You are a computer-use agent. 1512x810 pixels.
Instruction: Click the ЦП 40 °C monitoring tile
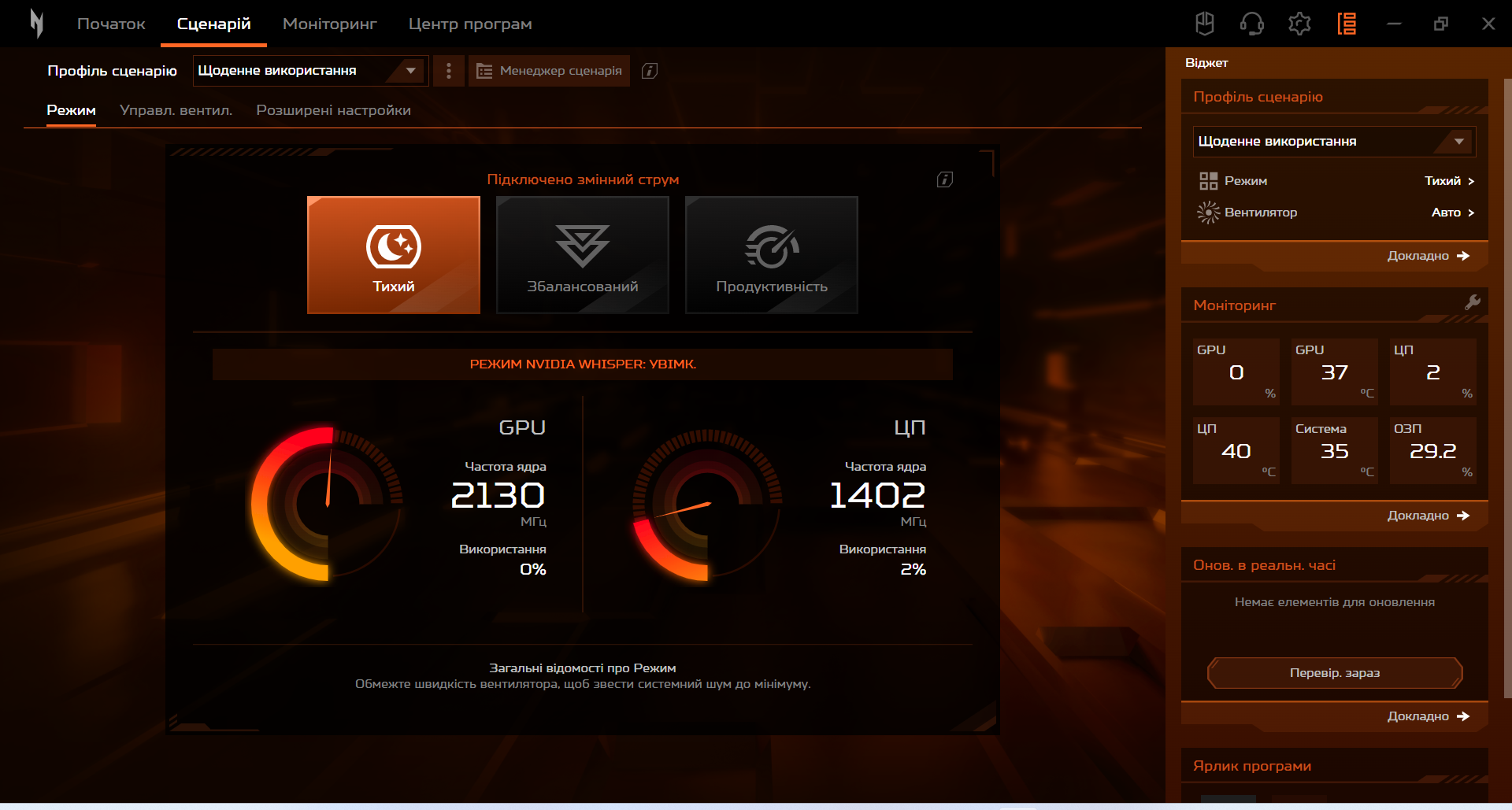tap(1236, 450)
